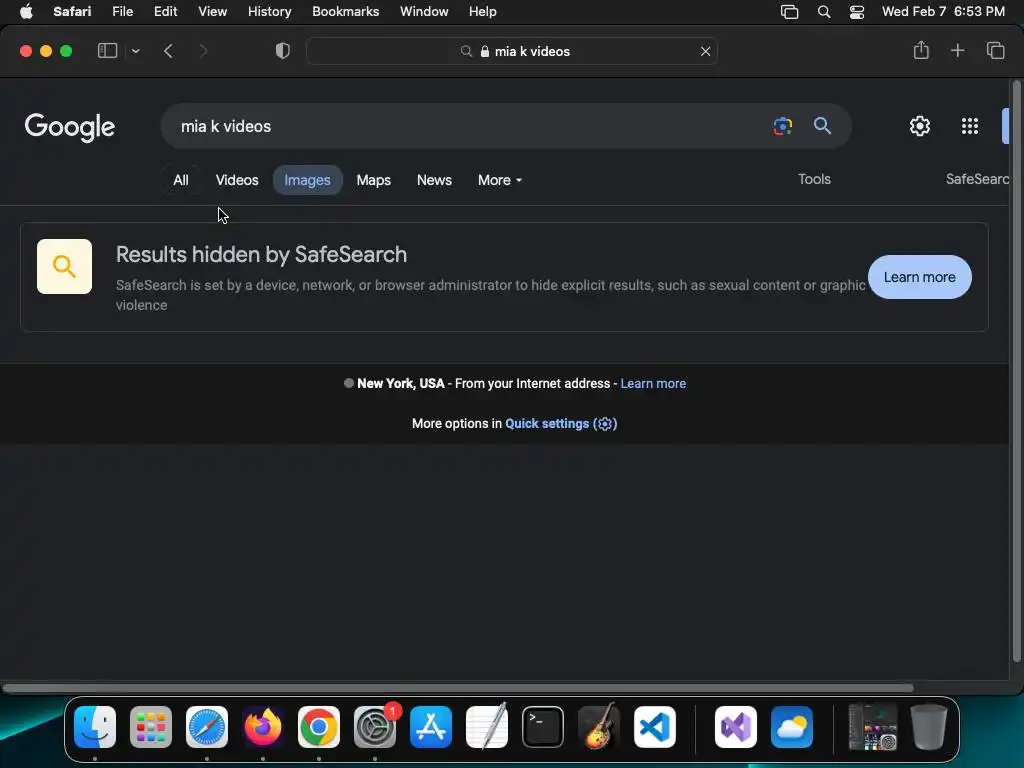The height and width of the screenshot is (768, 1024).
Task: Show the tab overview icon
Action: (995, 50)
